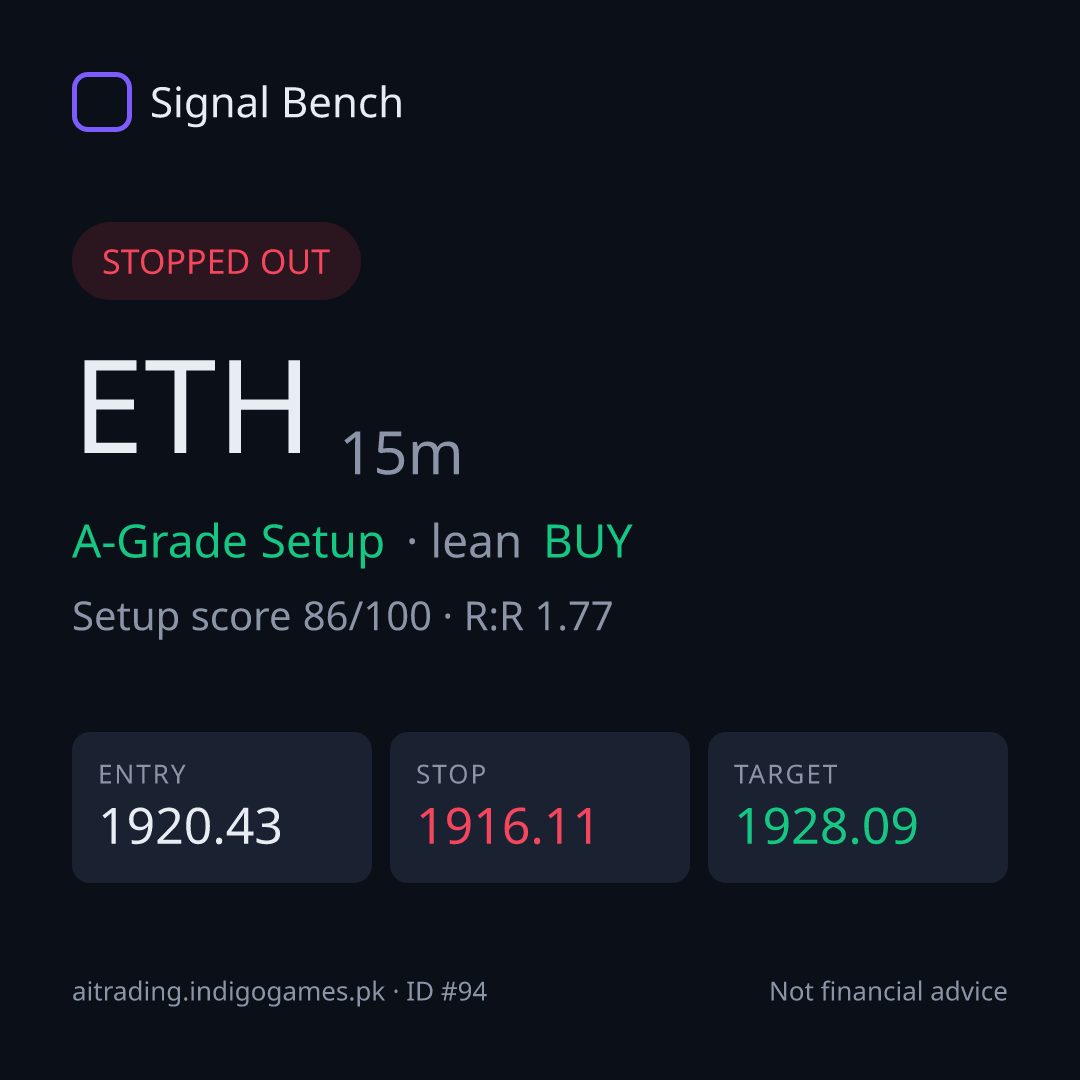Viewport: 1080px width, 1080px height.
Task: Click the red stop value 1916.11
Action: [x=507, y=826]
